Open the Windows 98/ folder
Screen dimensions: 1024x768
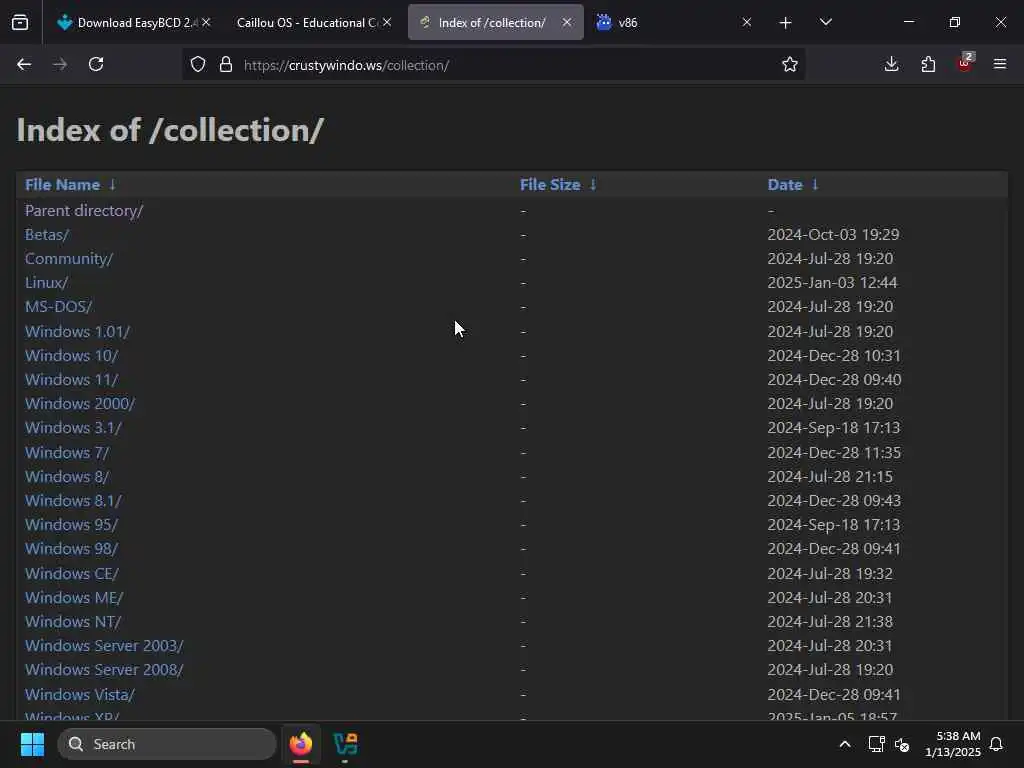click(x=71, y=549)
